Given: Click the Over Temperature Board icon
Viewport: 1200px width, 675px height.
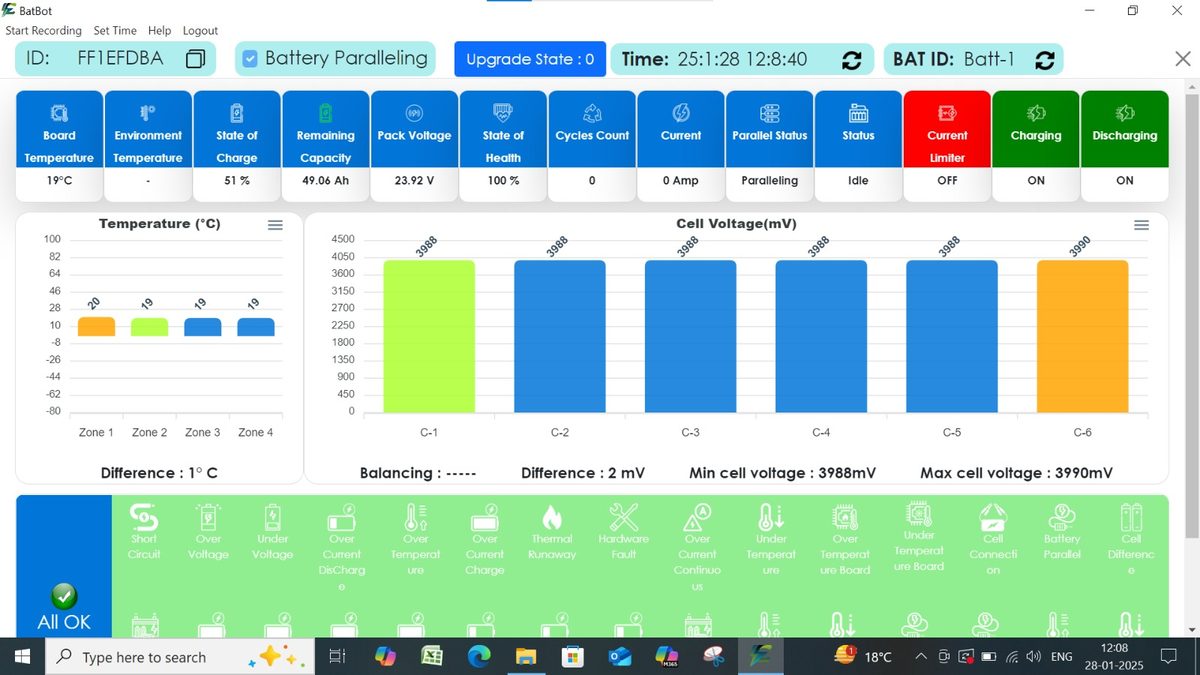Looking at the screenshot, I should (846, 517).
